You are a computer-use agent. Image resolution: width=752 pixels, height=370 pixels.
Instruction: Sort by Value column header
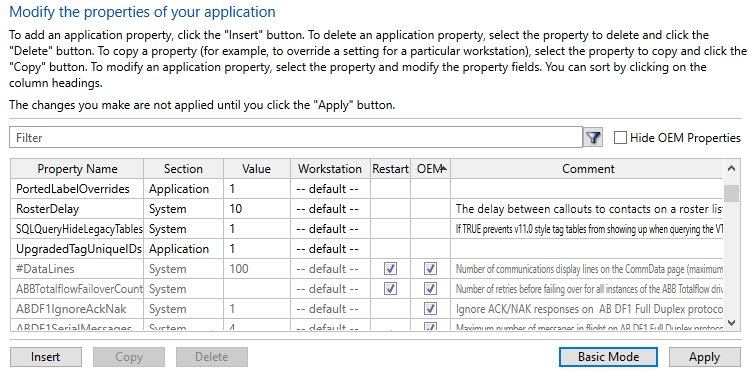click(257, 169)
